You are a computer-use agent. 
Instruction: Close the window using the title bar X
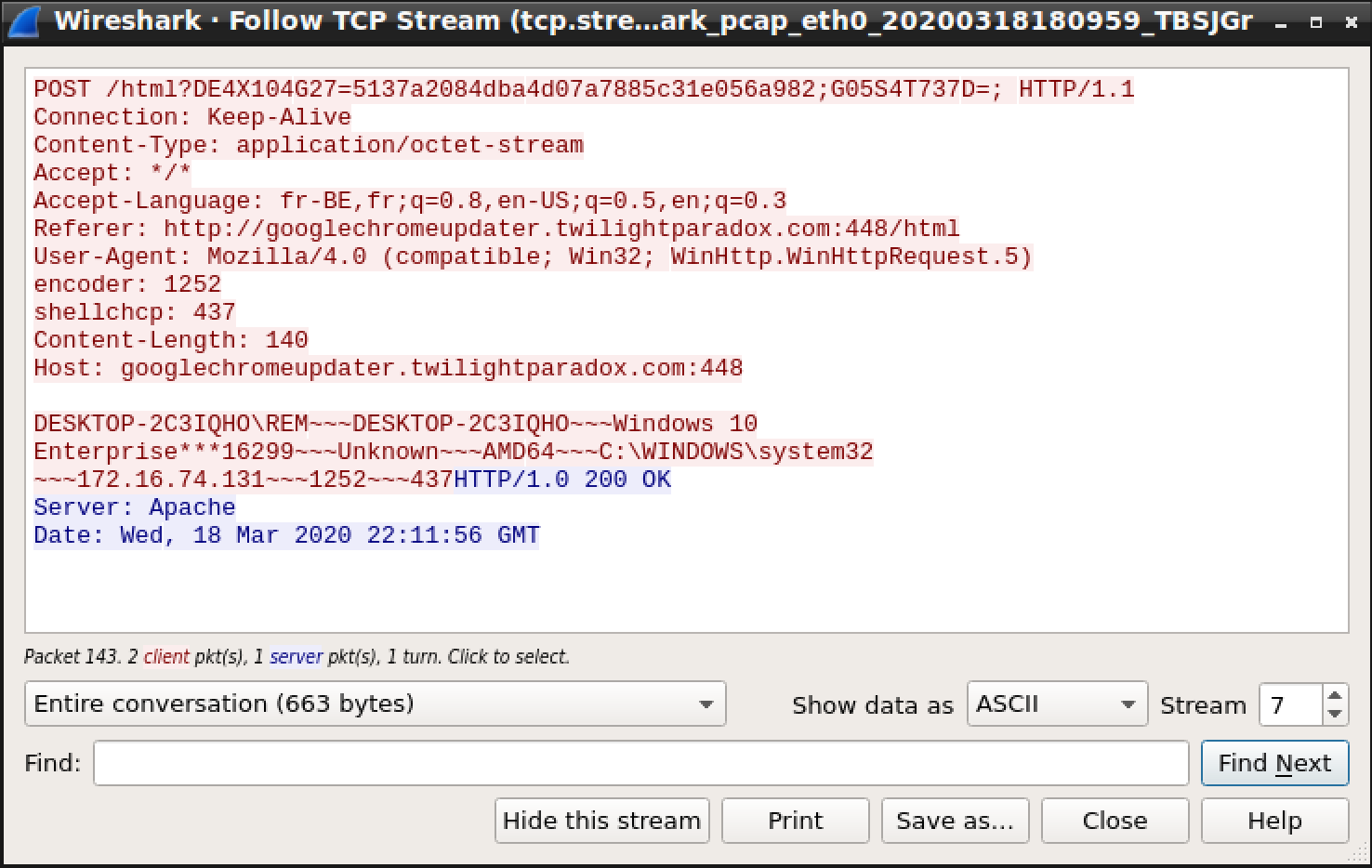(1351, 22)
